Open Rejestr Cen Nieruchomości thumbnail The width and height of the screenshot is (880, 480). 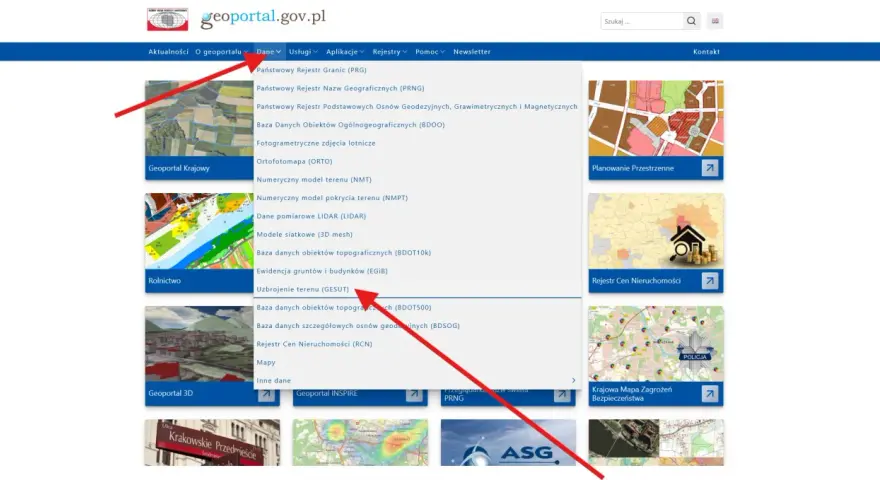coord(656,231)
